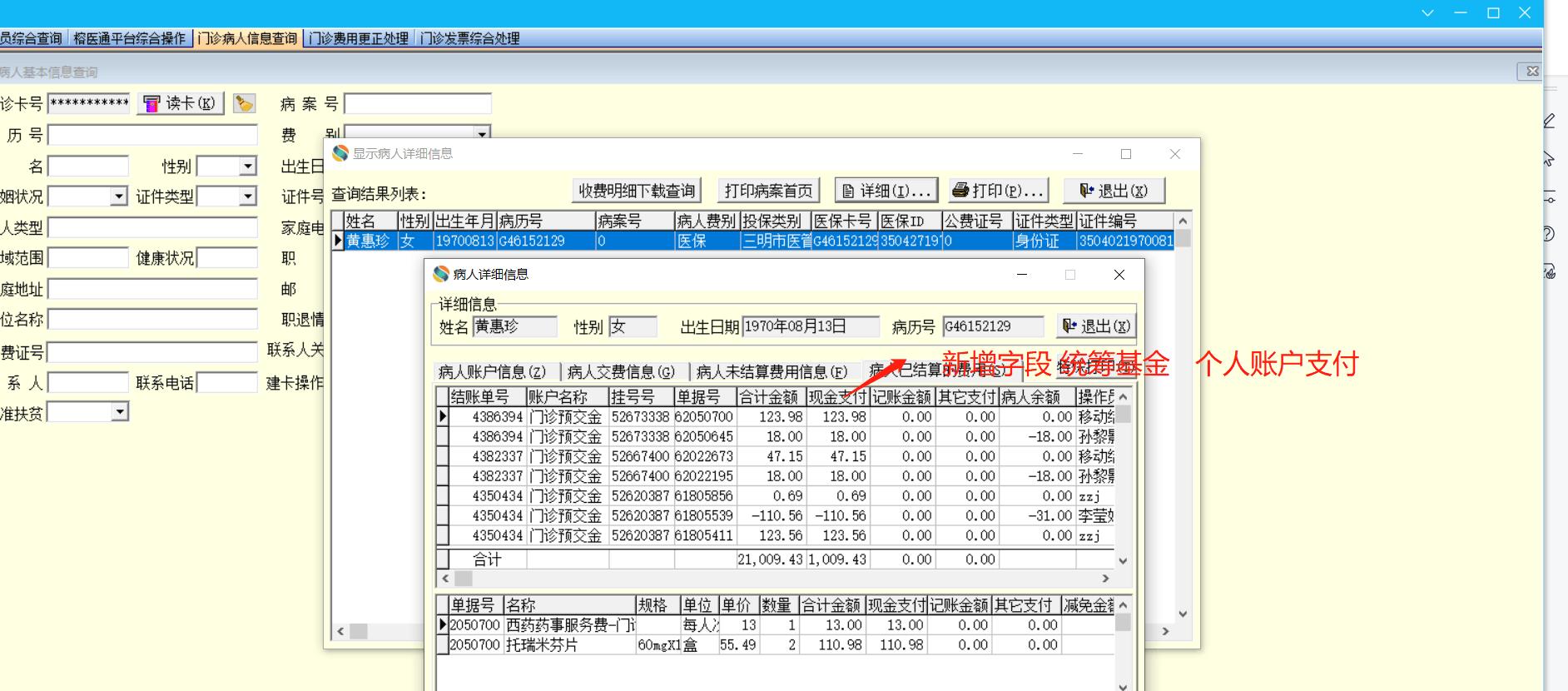1568x691 pixels.
Task: Close the 病人基本信息查询 panel with its X icon
Action: (x=1532, y=72)
